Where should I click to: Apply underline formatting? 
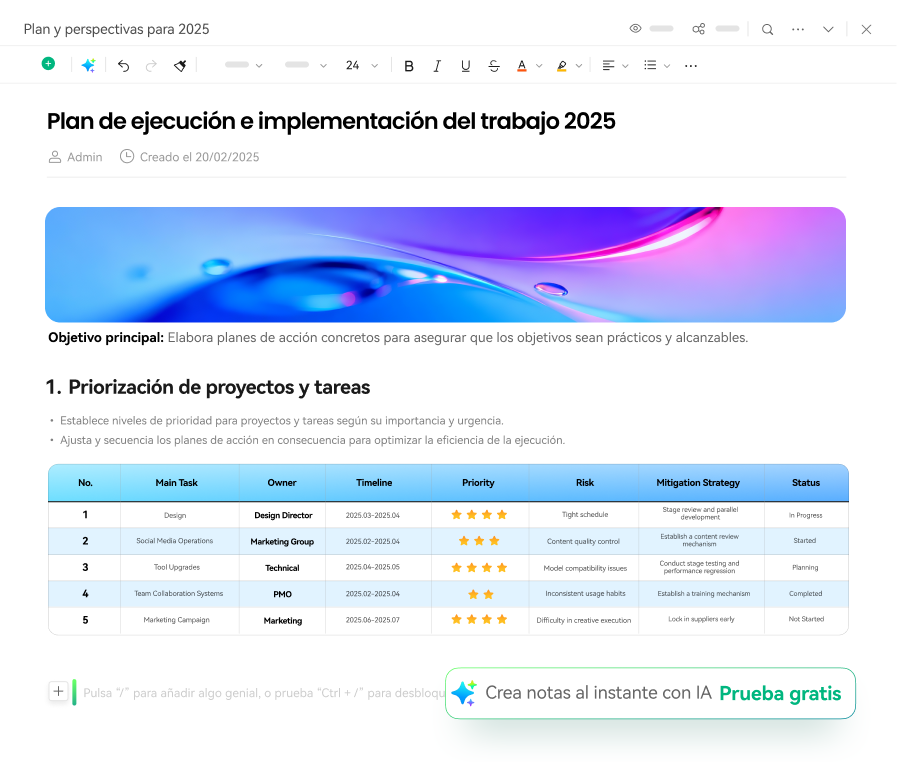click(465, 66)
